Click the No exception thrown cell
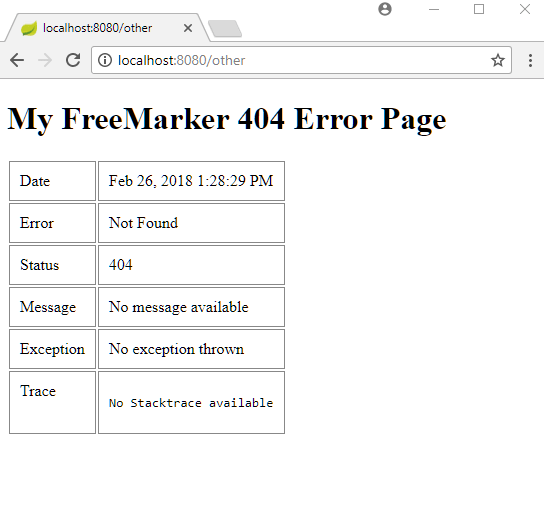Image resolution: width=544 pixels, height=517 pixels. click(192, 349)
